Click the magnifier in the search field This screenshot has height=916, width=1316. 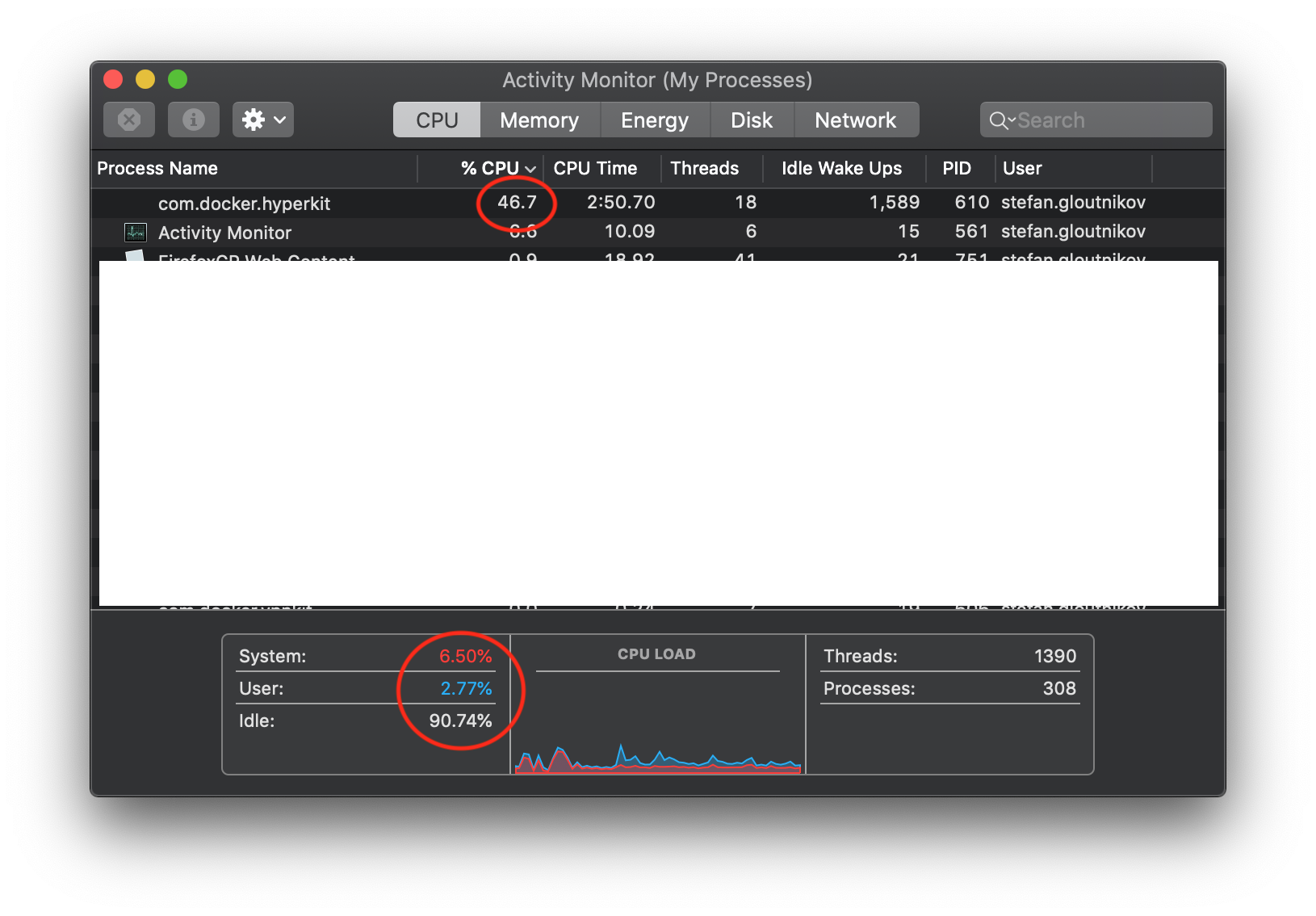[x=1000, y=120]
